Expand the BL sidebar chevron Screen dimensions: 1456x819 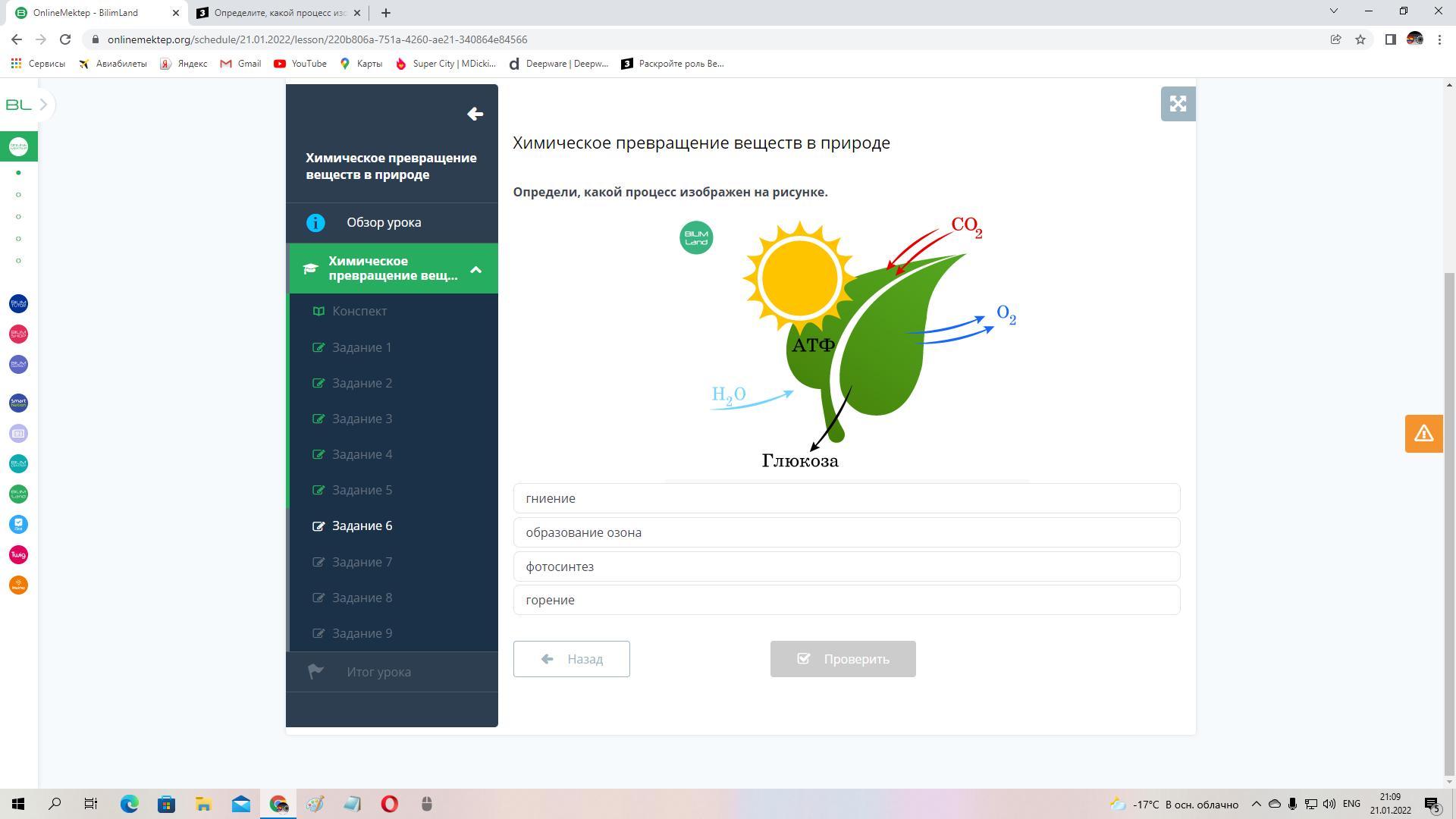[44, 105]
